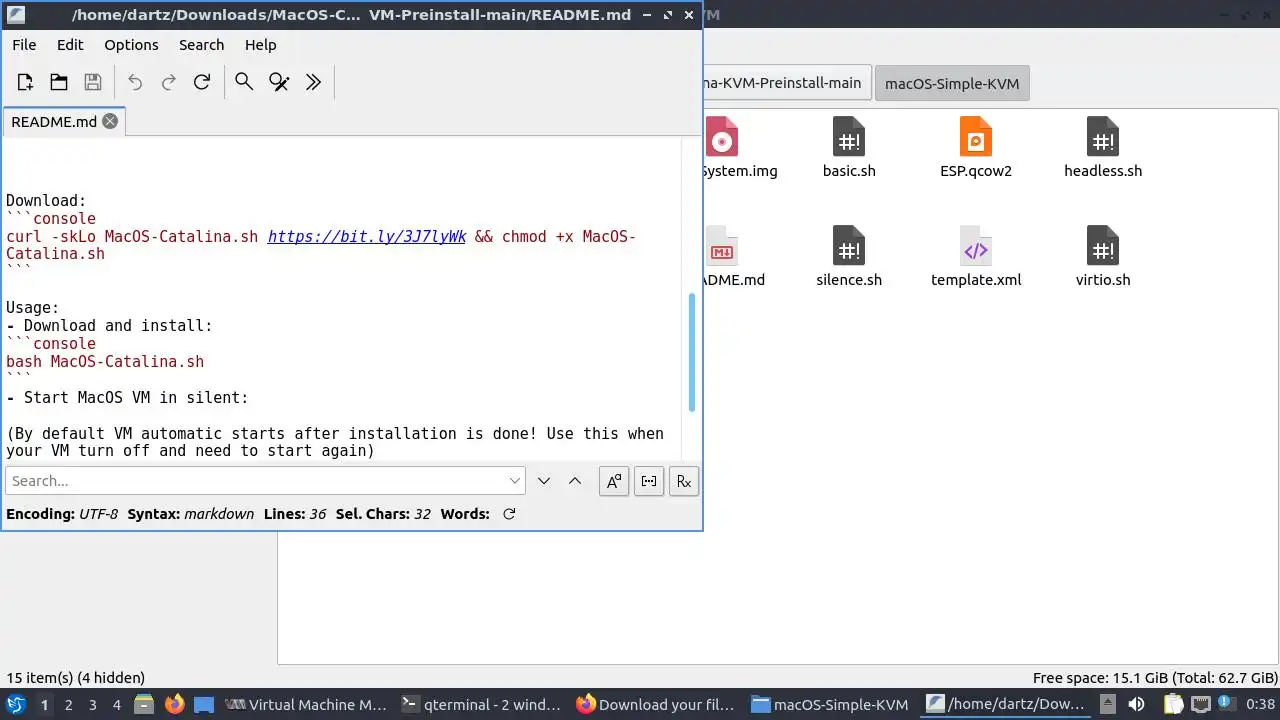1280x720 pixels.
Task: Find the previous search match
Action: click(575, 481)
